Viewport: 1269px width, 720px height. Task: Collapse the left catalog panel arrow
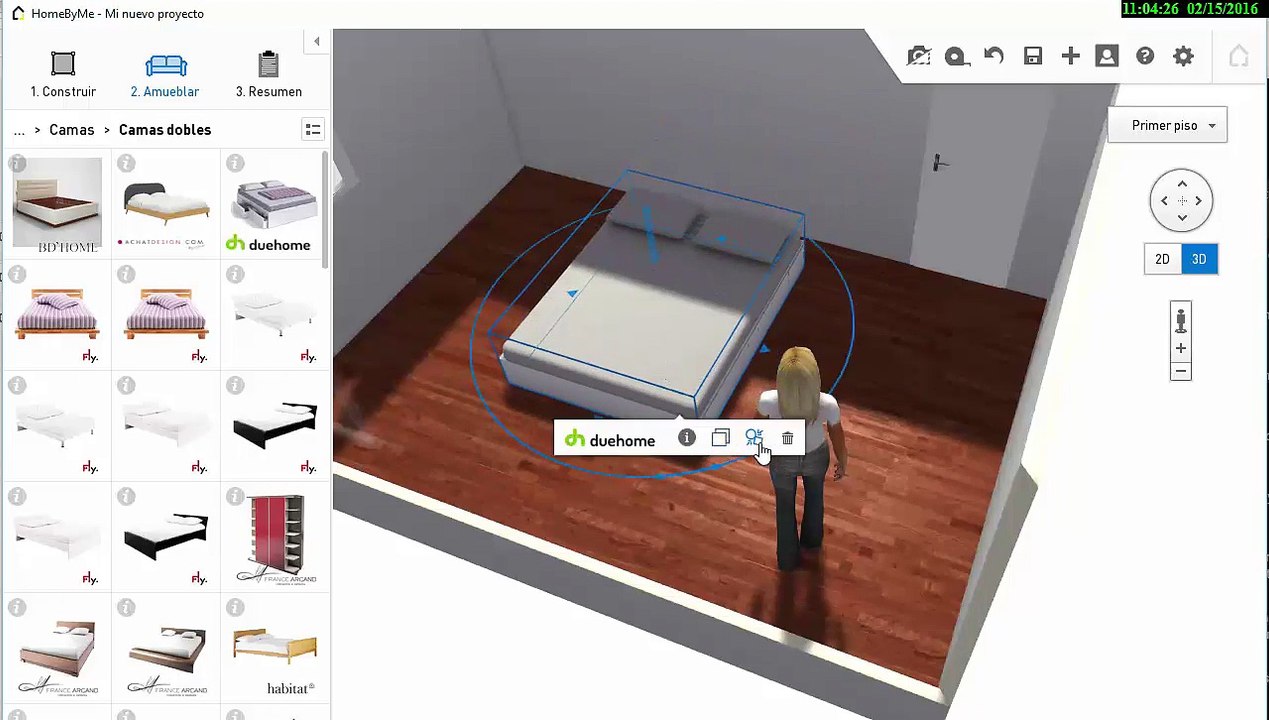click(x=316, y=41)
